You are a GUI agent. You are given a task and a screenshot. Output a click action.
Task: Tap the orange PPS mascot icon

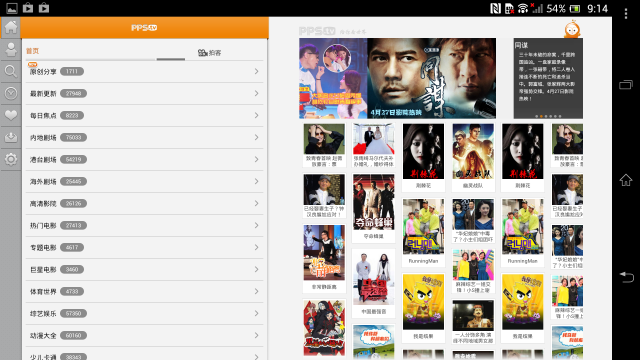pos(572,29)
